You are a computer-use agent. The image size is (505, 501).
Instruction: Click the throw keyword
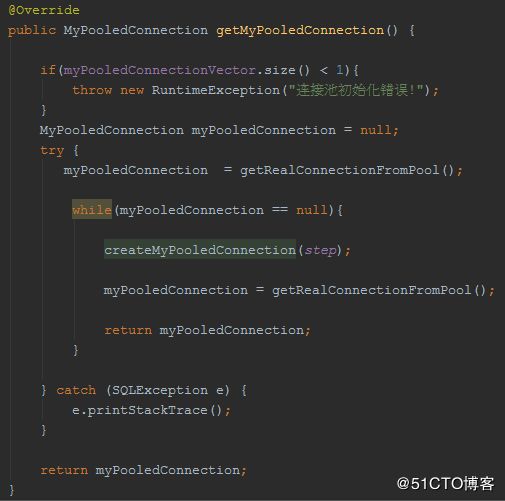pos(92,90)
